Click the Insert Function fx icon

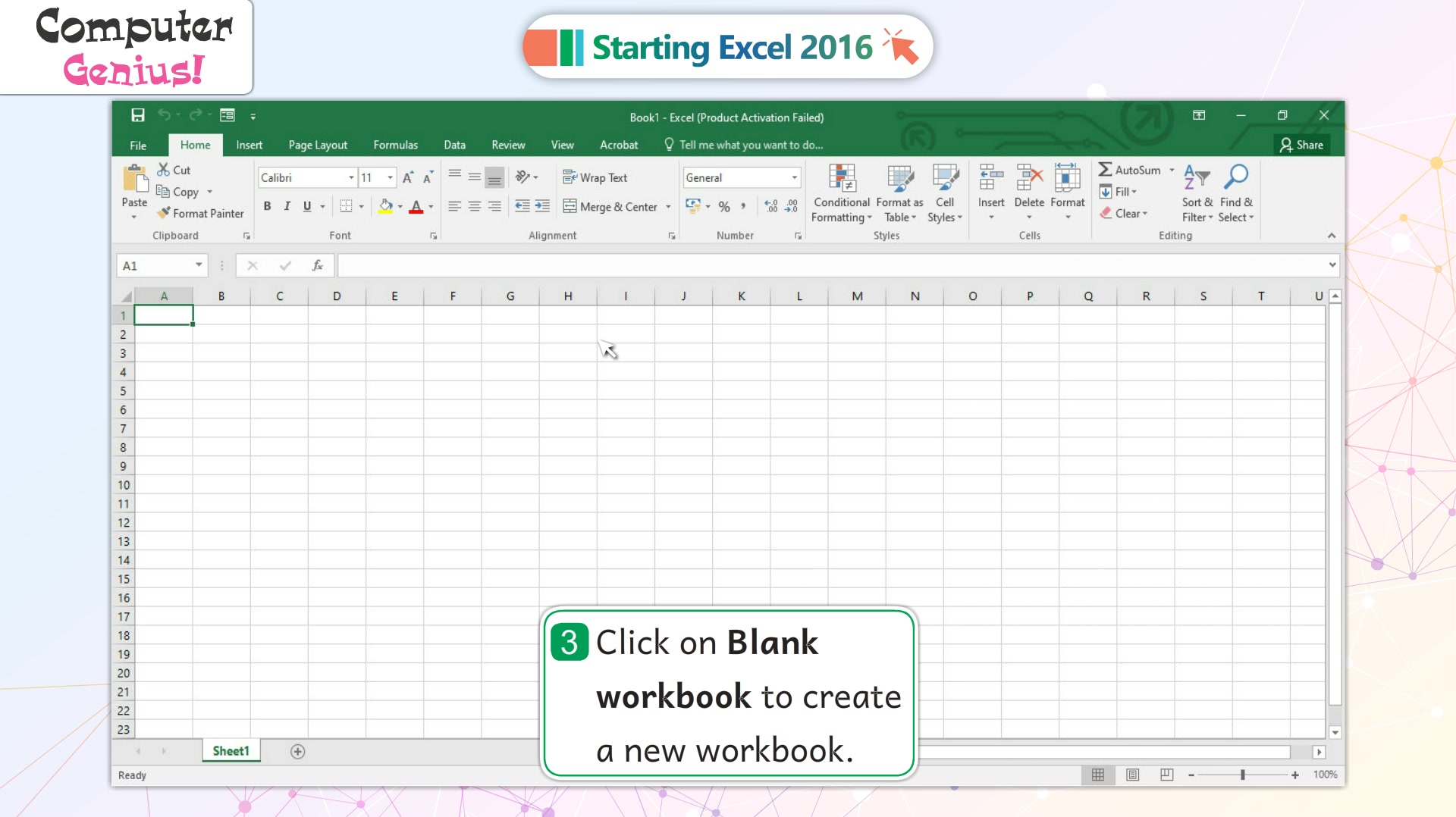[x=318, y=265]
